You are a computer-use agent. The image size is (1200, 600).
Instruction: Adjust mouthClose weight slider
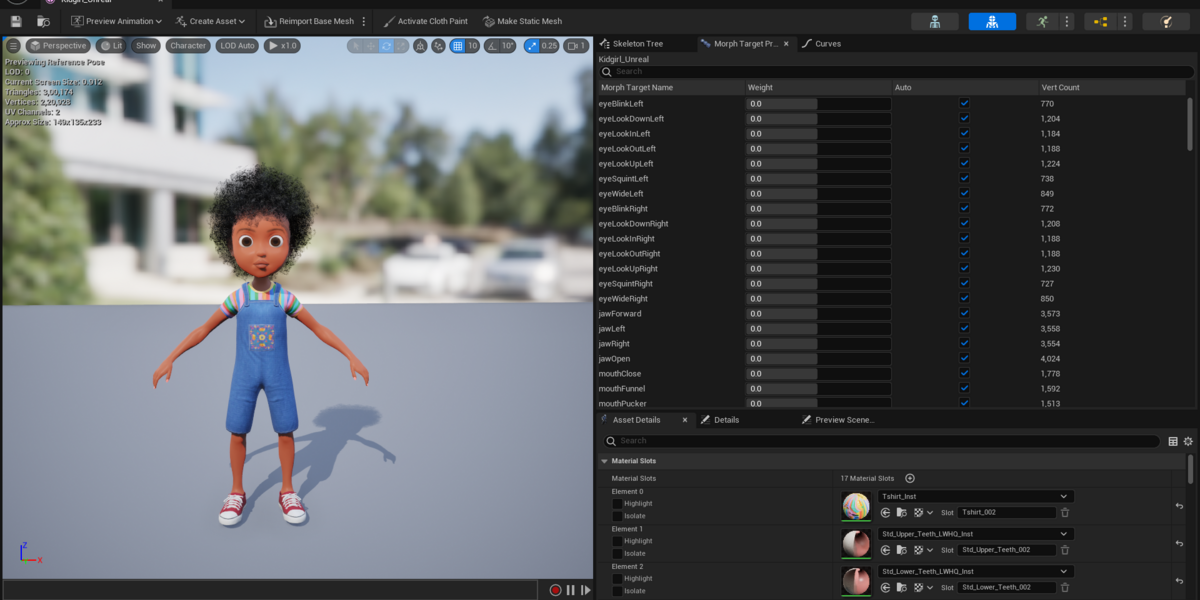(x=817, y=374)
